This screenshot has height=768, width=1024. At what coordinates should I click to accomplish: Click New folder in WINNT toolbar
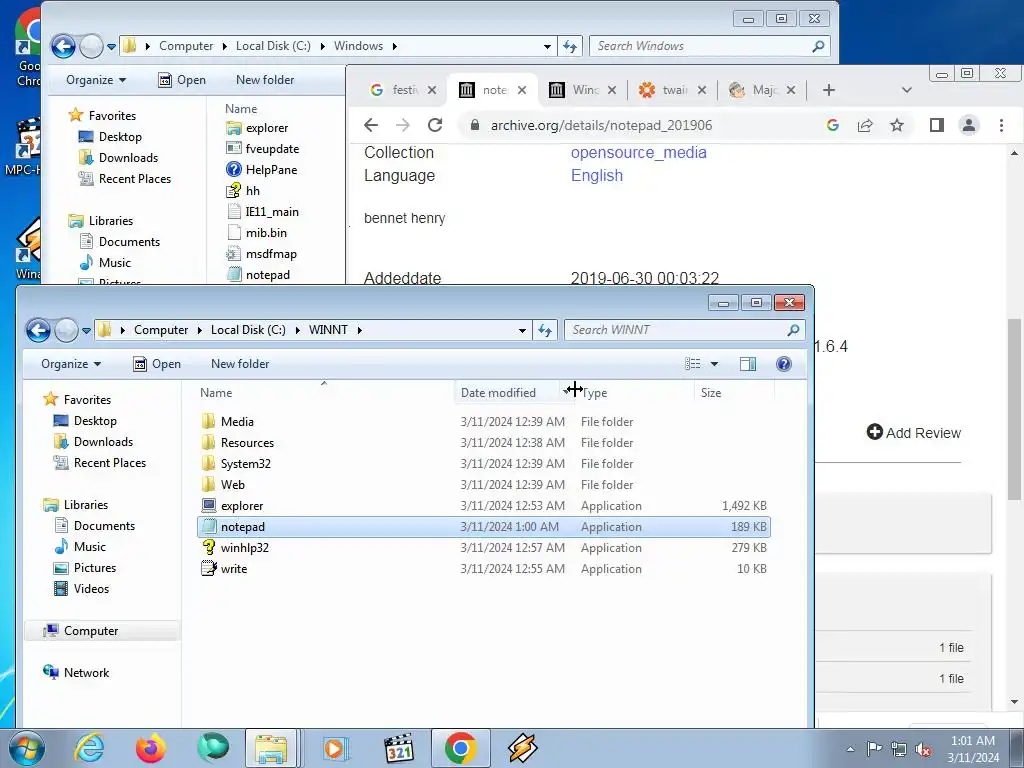(x=240, y=364)
